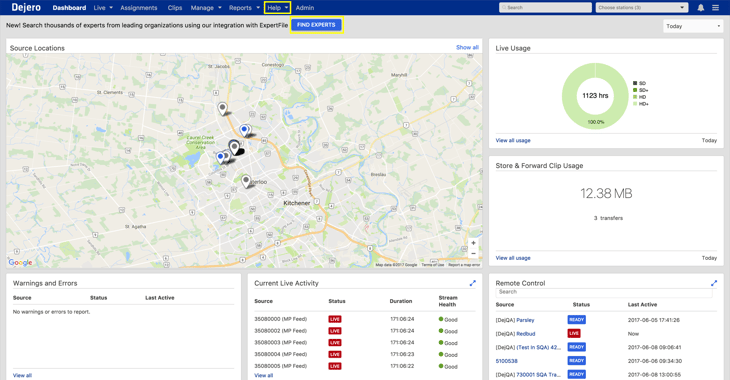Click the Remote Control search field

tap(604, 292)
